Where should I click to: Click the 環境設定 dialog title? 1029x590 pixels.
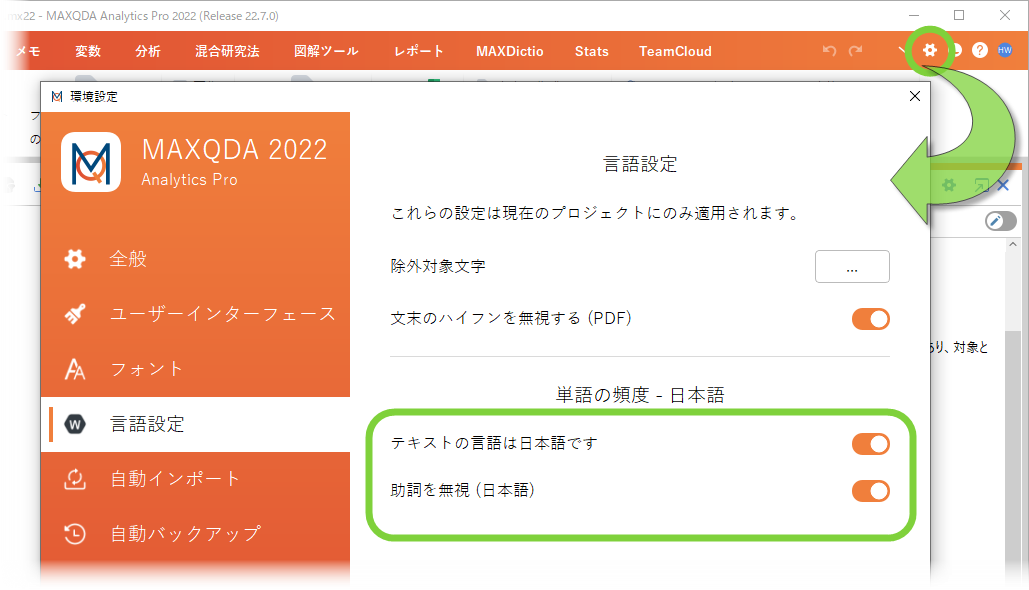[x=94, y=96]
